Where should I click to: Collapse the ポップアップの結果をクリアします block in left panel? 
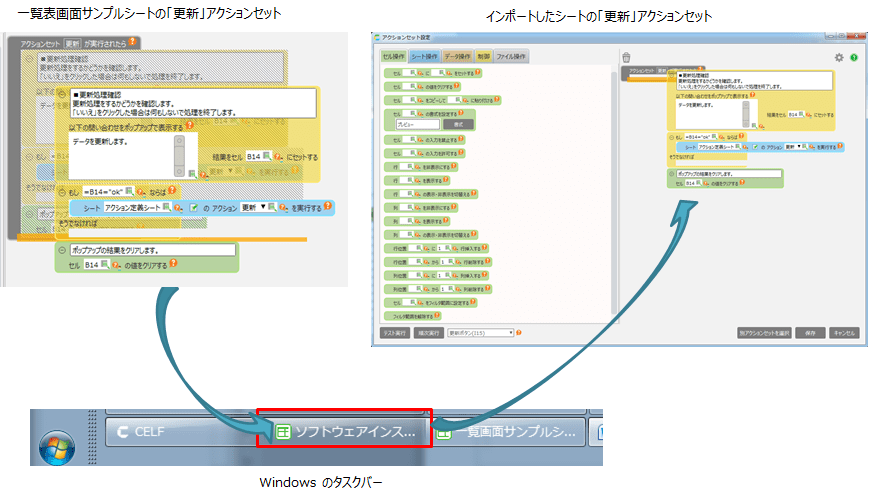point(62,250)
